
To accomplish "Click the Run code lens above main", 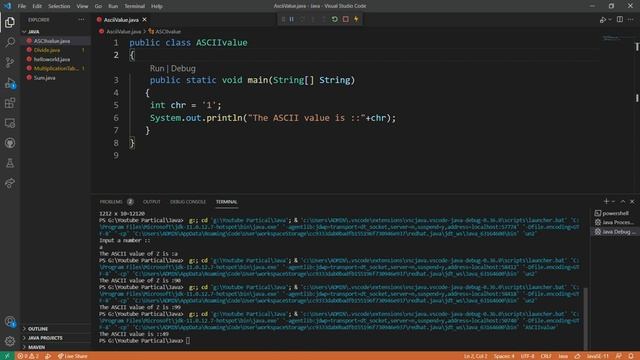I will (x=157, y=68).
